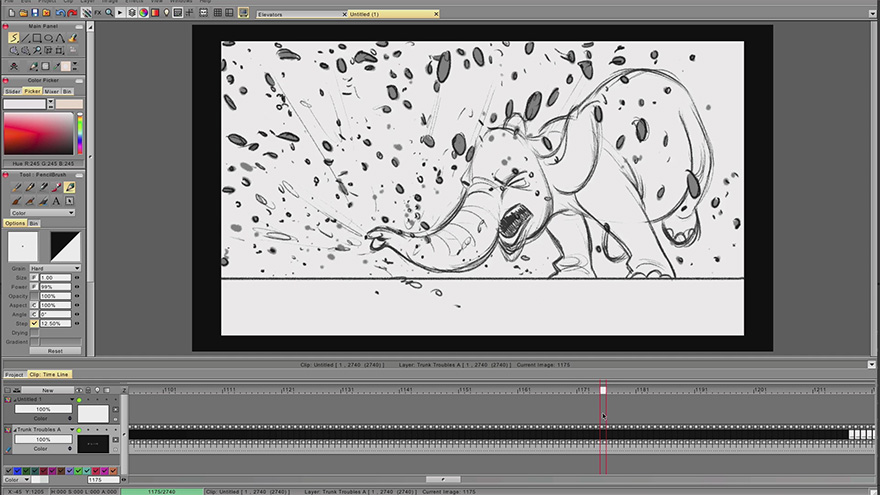This screenshot has height=495, width=880.
Task: Open the Grain 'Hard' dropdown
Action: coord(54,268)
